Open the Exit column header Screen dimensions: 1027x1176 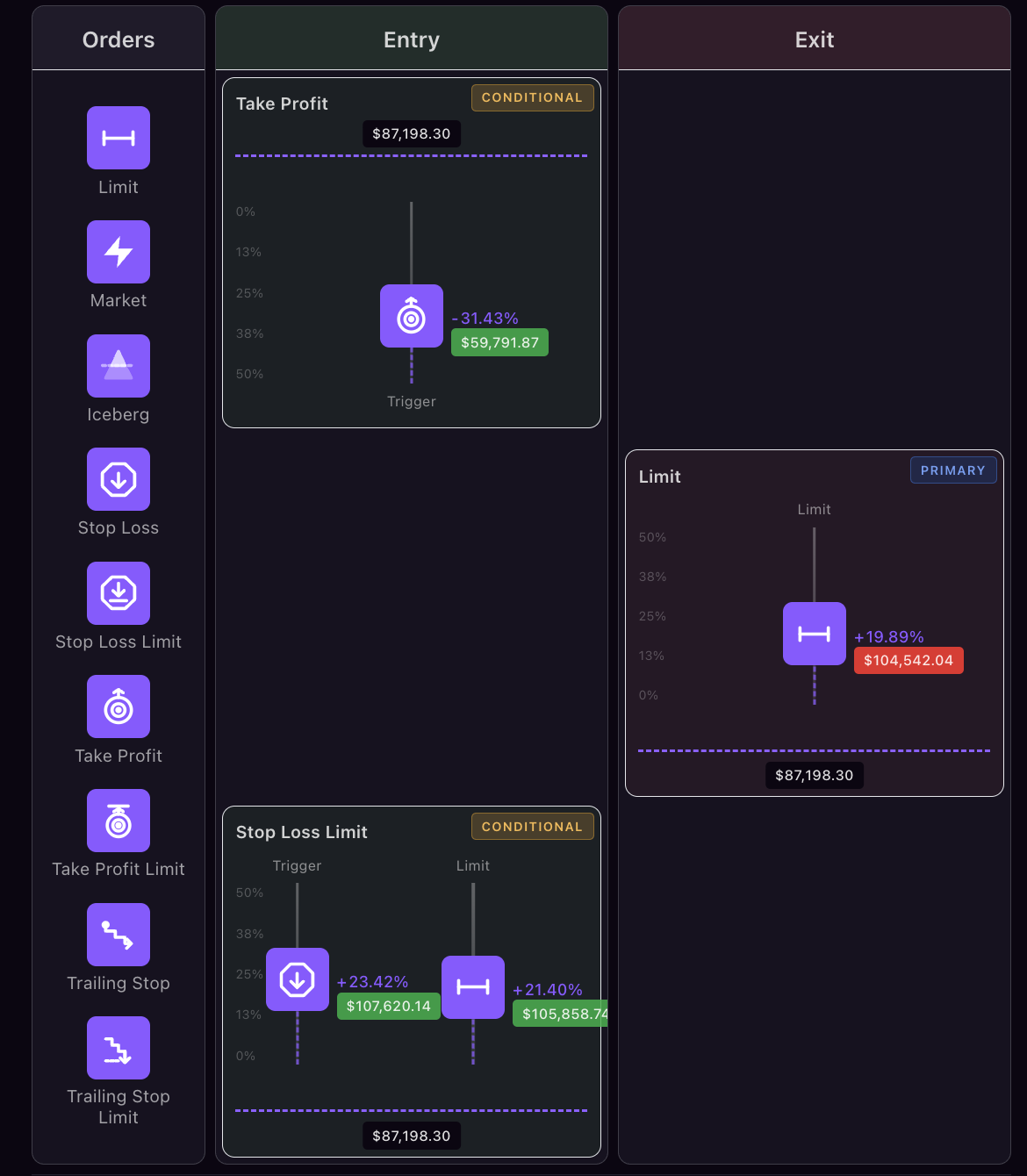click(814, 39)
